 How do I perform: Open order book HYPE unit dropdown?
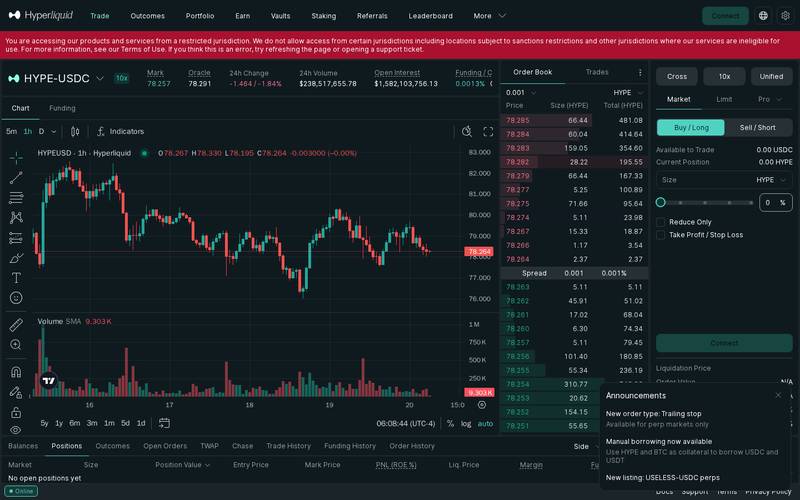tap(628, 92)
